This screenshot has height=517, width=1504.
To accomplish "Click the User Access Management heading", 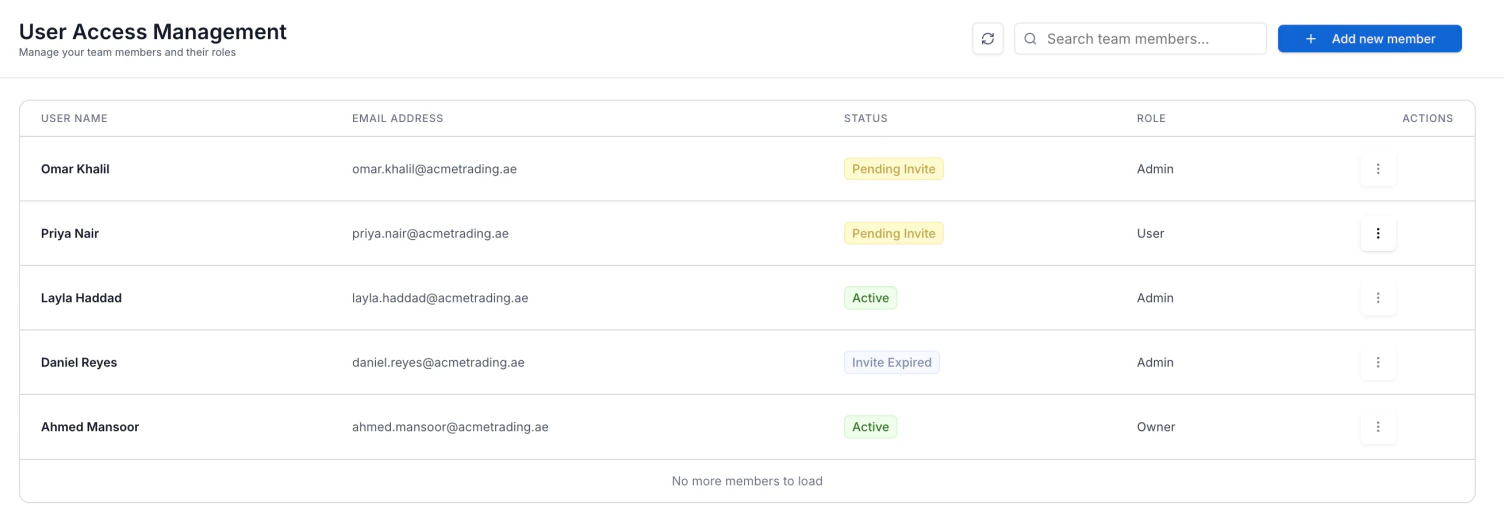I will (x=153, y=32).
